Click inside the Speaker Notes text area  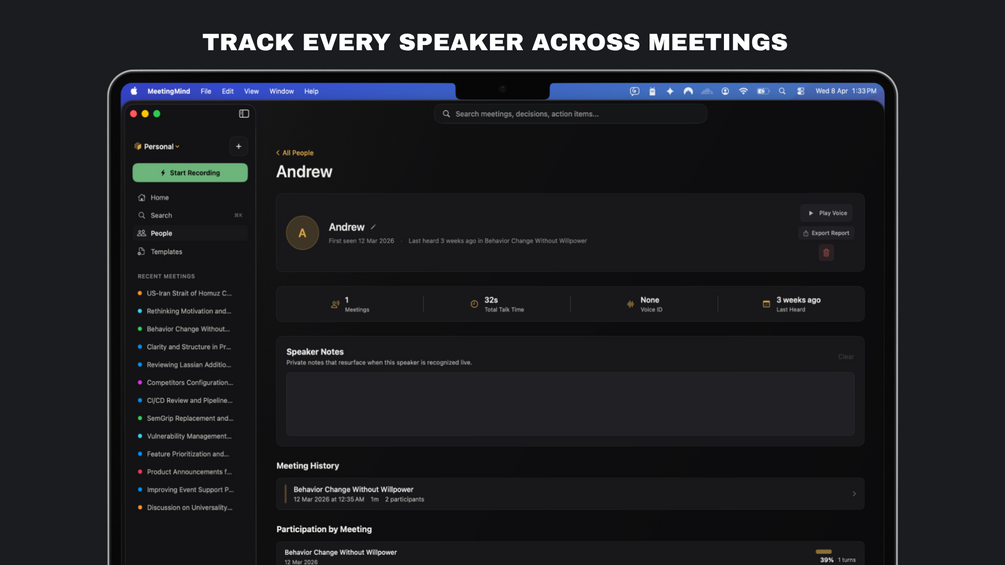570,404
